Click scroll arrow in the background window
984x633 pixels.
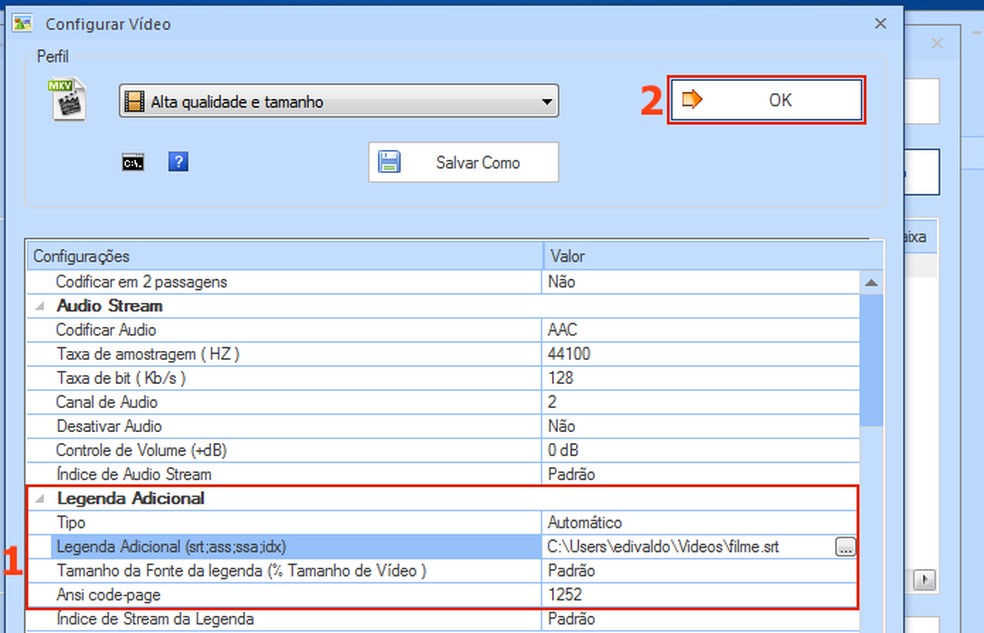[x=924, y=580]
